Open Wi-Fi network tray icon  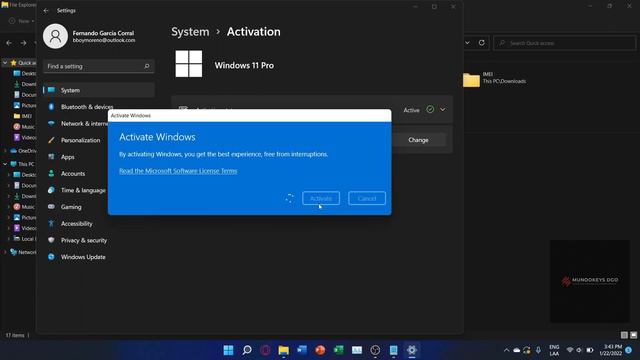(570, 350)
